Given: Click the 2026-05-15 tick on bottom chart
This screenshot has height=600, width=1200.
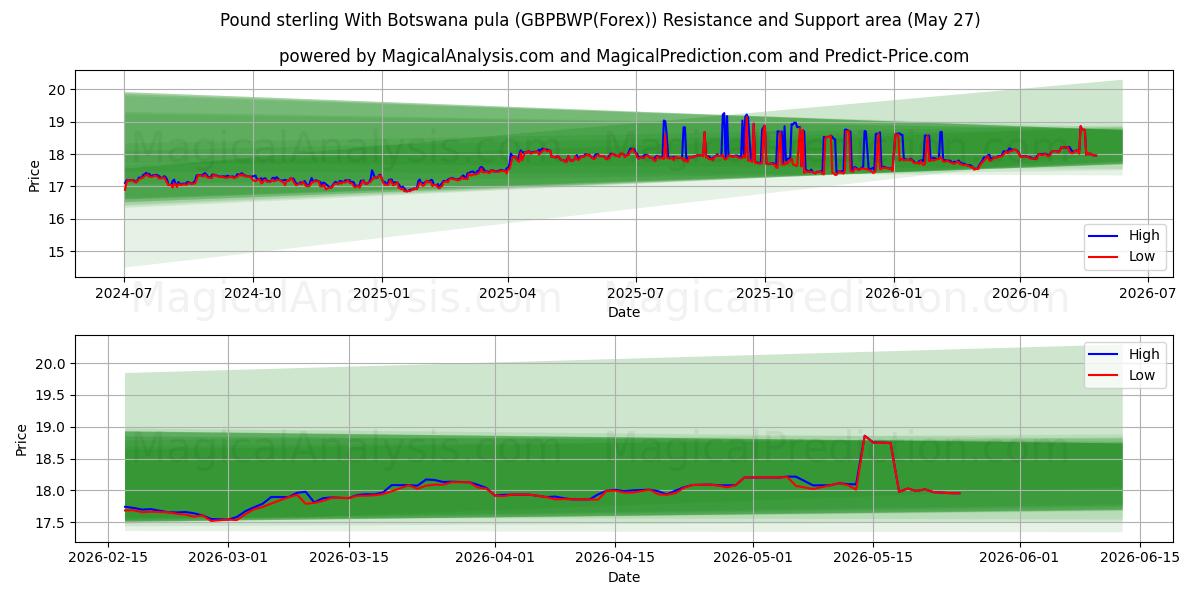Looking at the screenshot, I should point(872,559).
